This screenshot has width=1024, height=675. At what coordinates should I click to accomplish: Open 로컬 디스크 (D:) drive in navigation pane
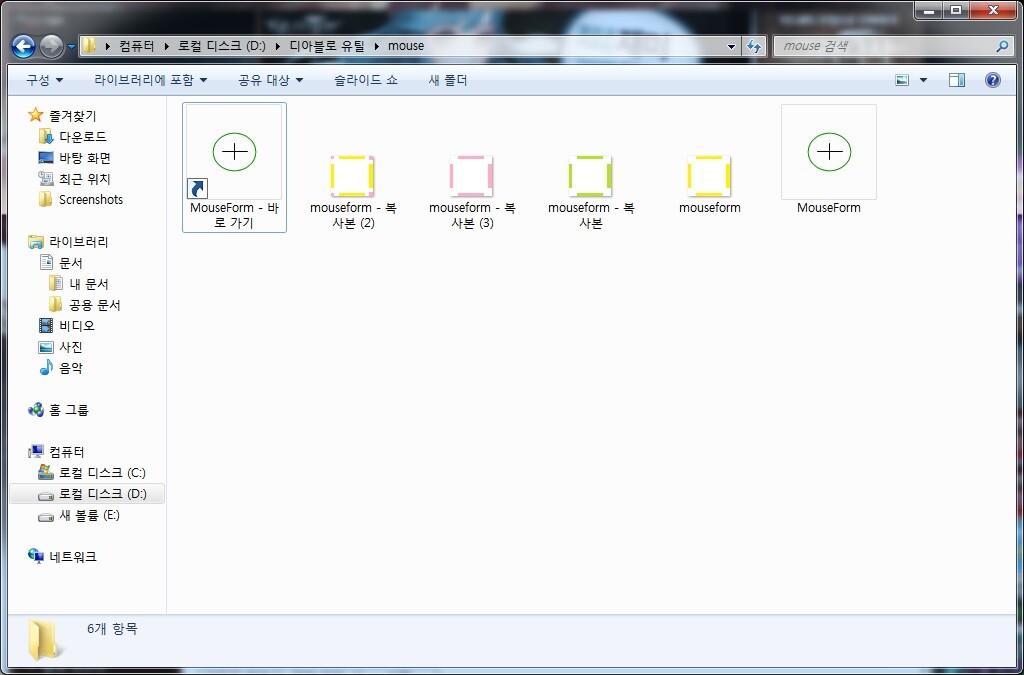click(87, 494)
